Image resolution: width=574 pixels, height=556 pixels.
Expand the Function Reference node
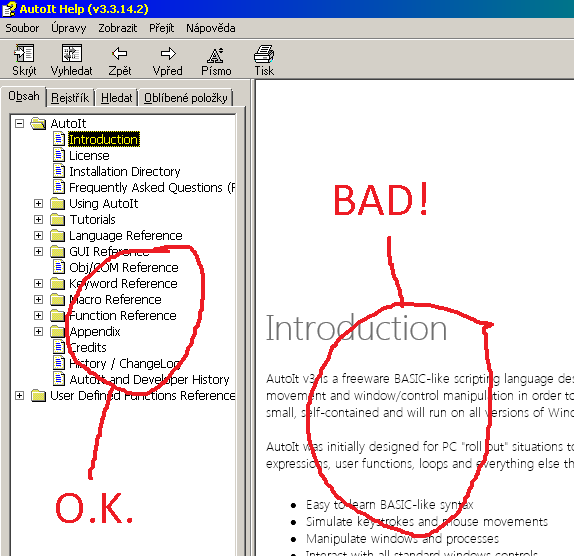[38, 316]
